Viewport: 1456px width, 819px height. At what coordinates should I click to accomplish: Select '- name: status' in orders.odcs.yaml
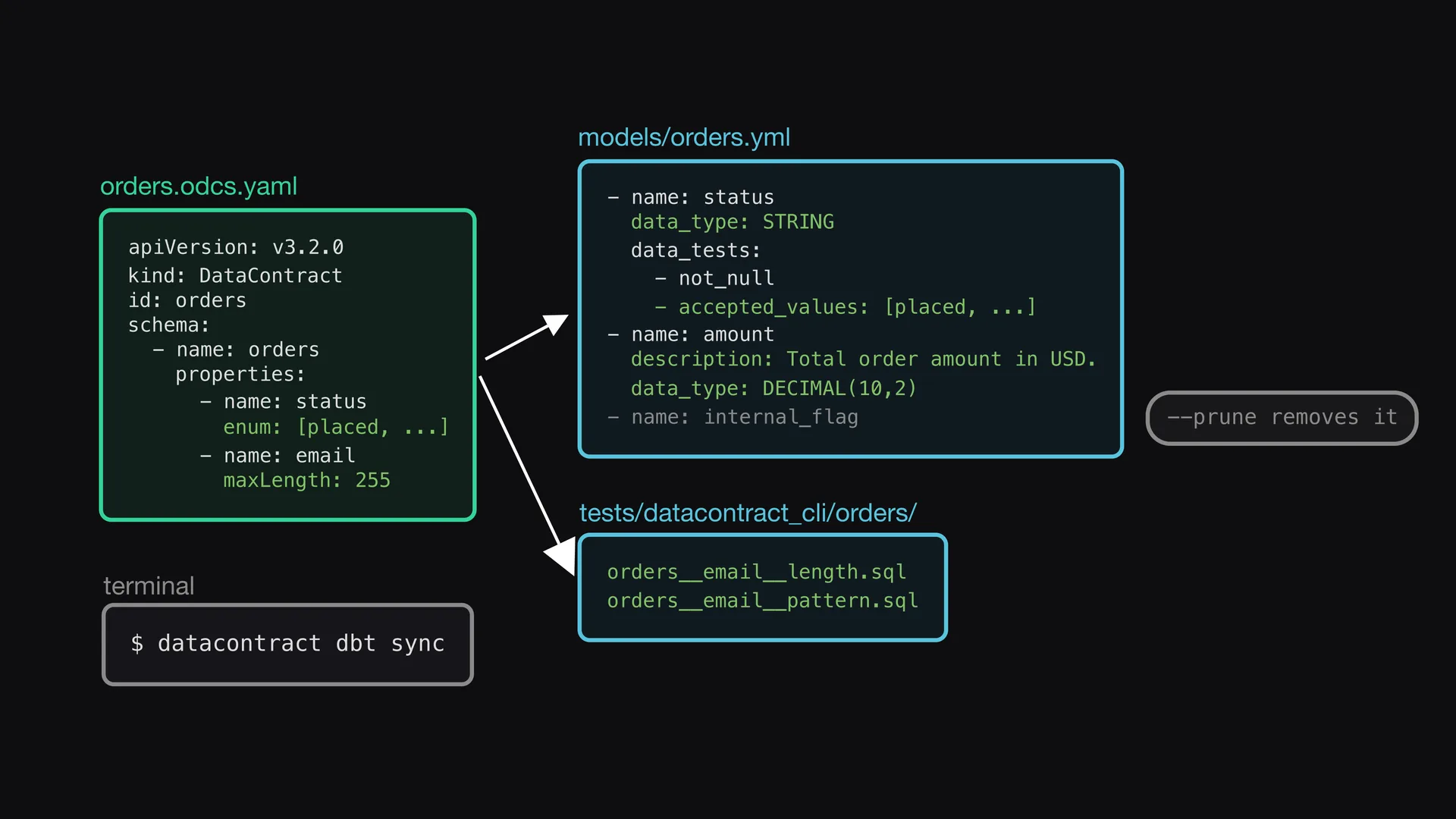point(284,402)
